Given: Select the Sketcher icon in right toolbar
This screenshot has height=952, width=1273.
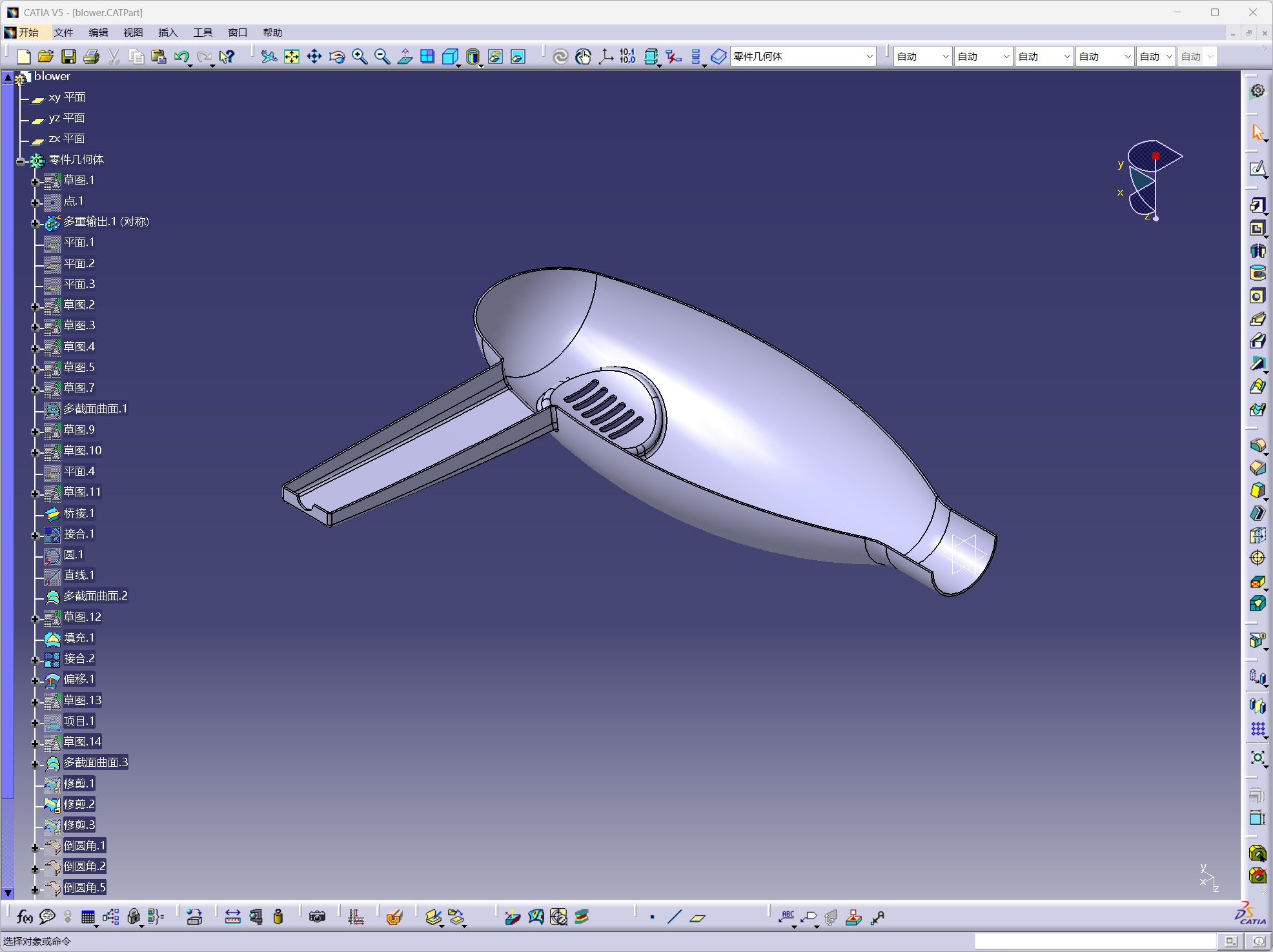Looking at the screenshot, I should coord(1257,169).
